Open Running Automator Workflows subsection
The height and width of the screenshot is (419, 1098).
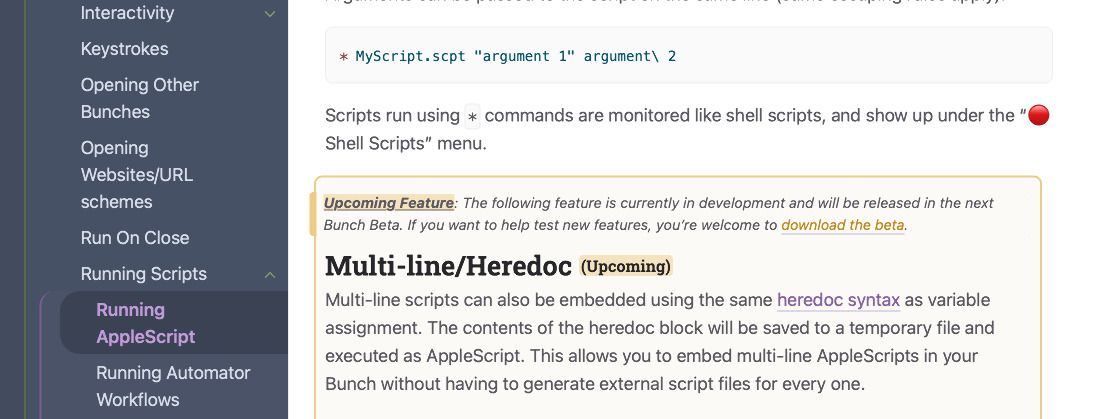click(x=173, y=386)
